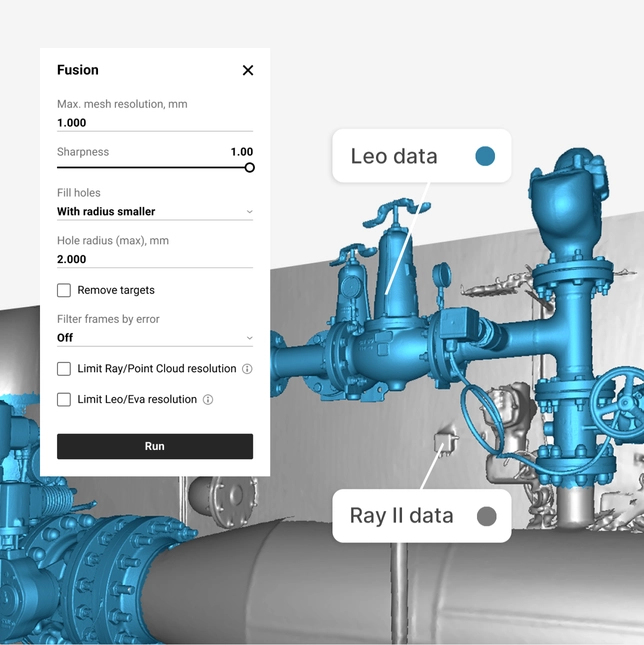Click the Fusion panel title

point(78,70)
